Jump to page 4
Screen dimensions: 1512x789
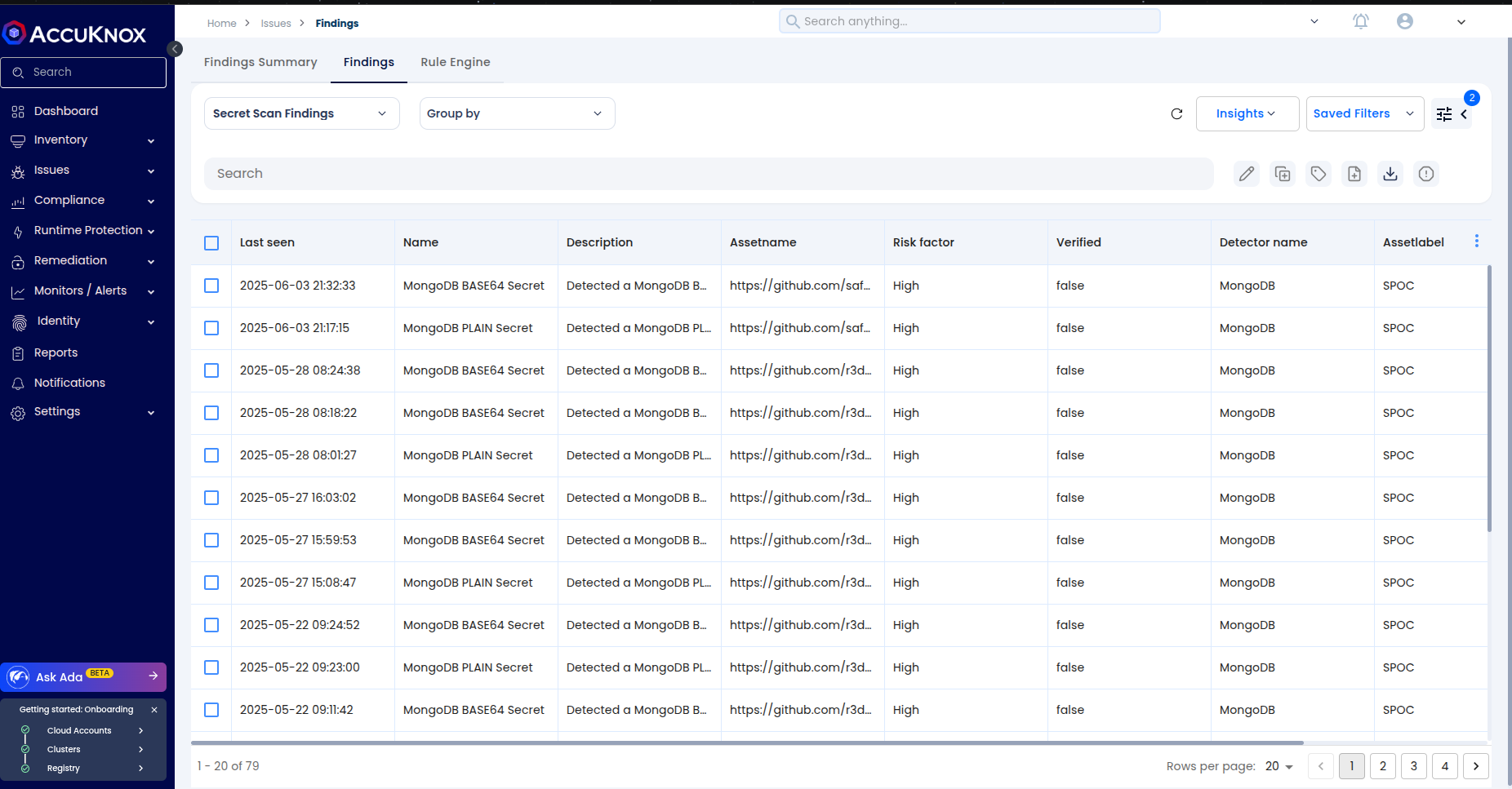click(x=1445, y=766)
